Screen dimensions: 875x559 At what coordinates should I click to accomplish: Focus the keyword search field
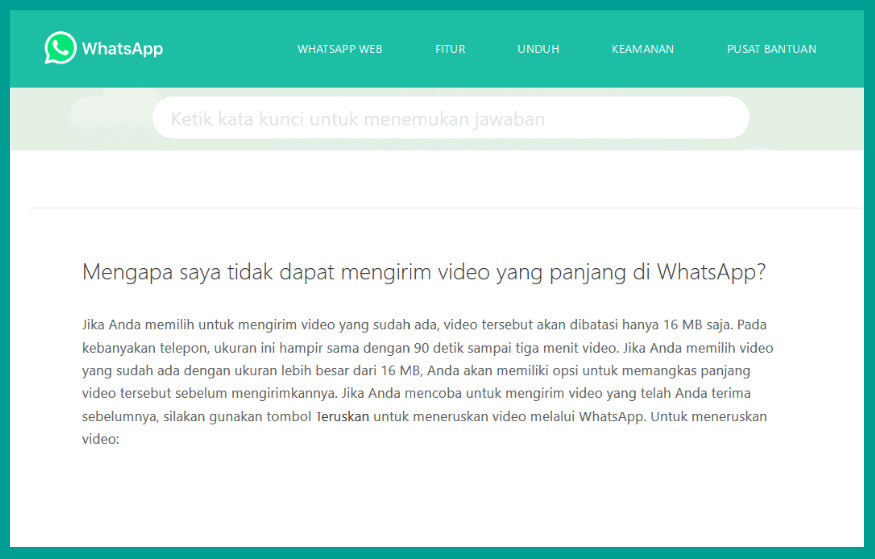(x=451, y=118)
